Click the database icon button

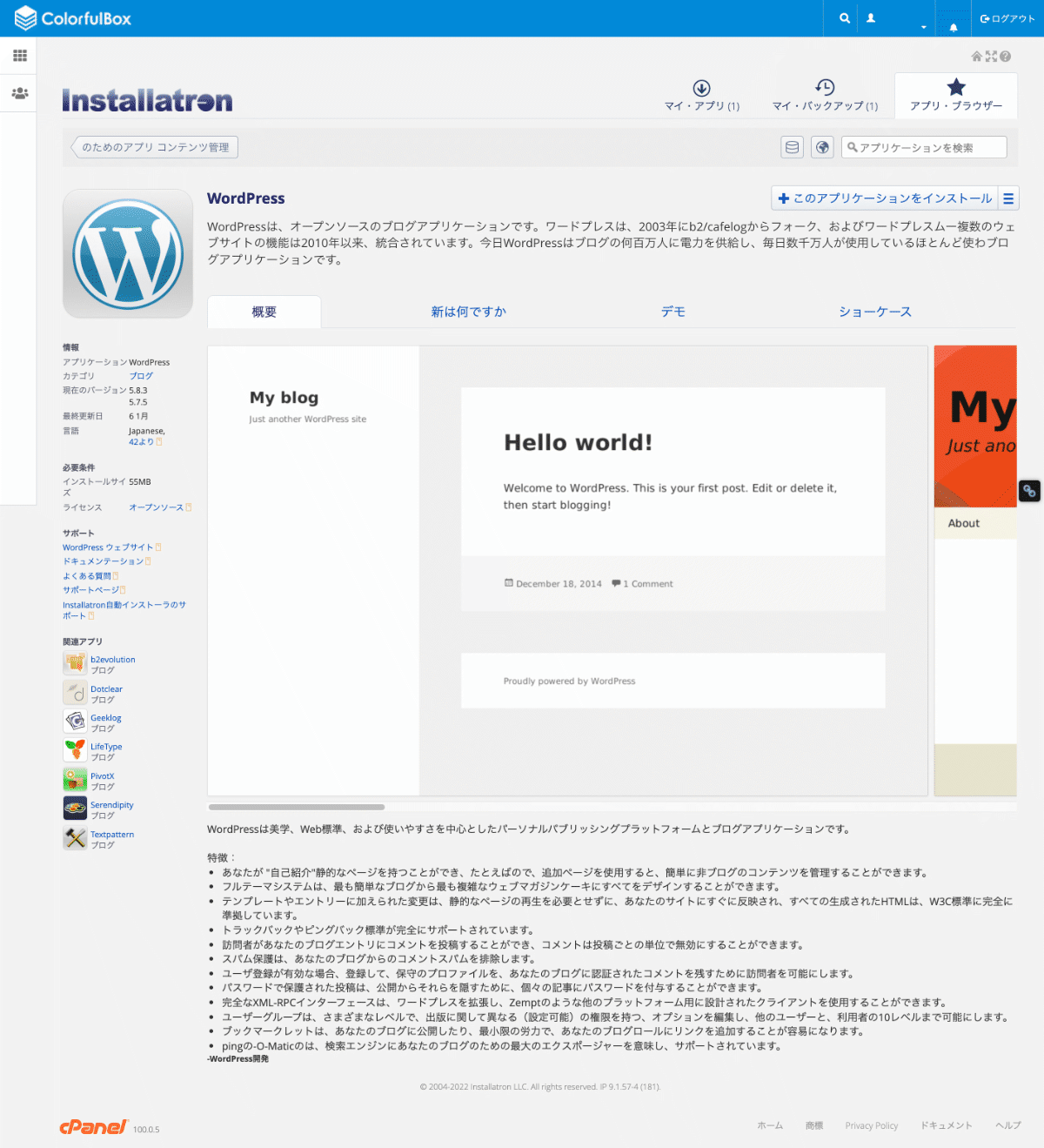[792, 147]
